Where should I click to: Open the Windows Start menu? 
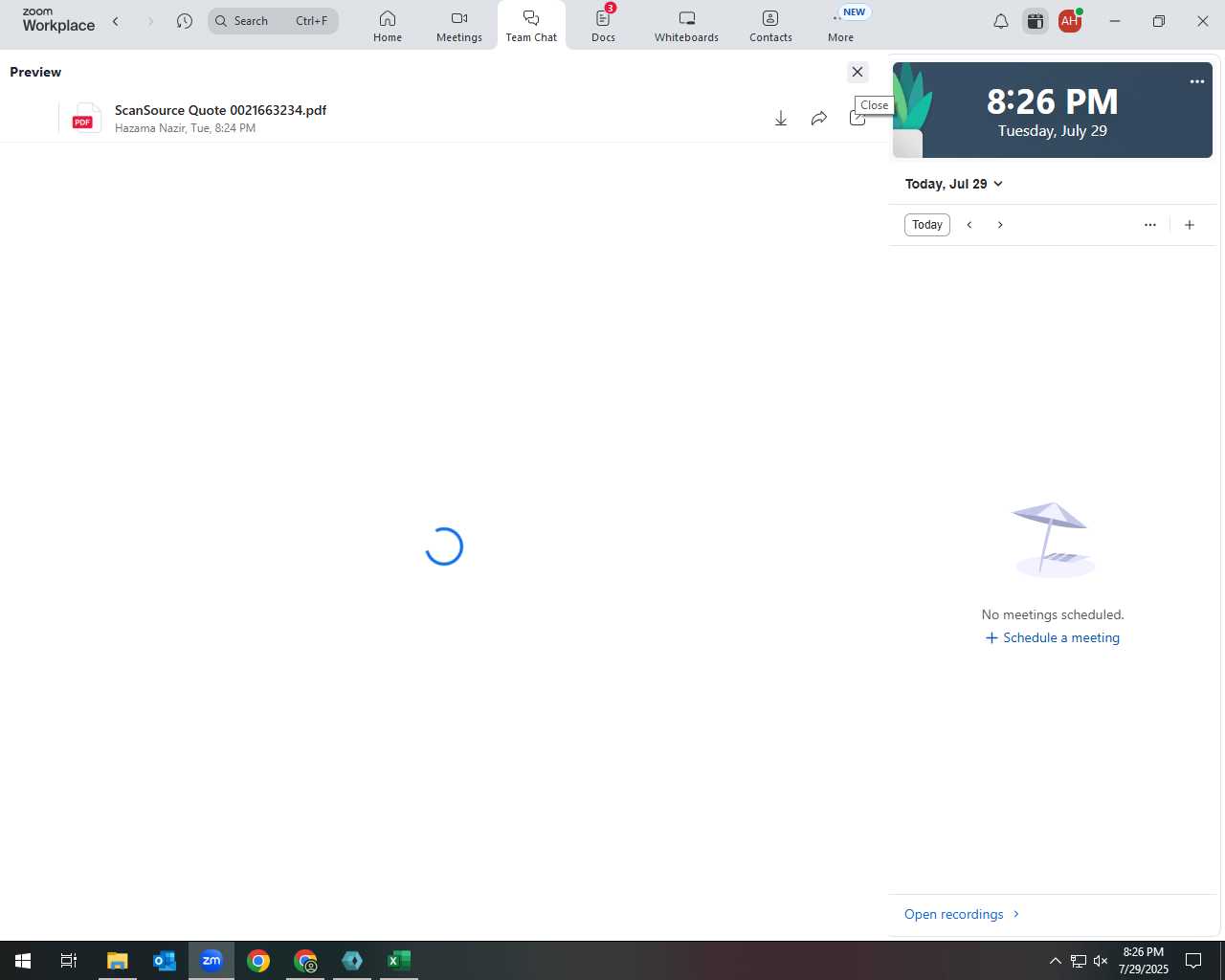point(23,961)
